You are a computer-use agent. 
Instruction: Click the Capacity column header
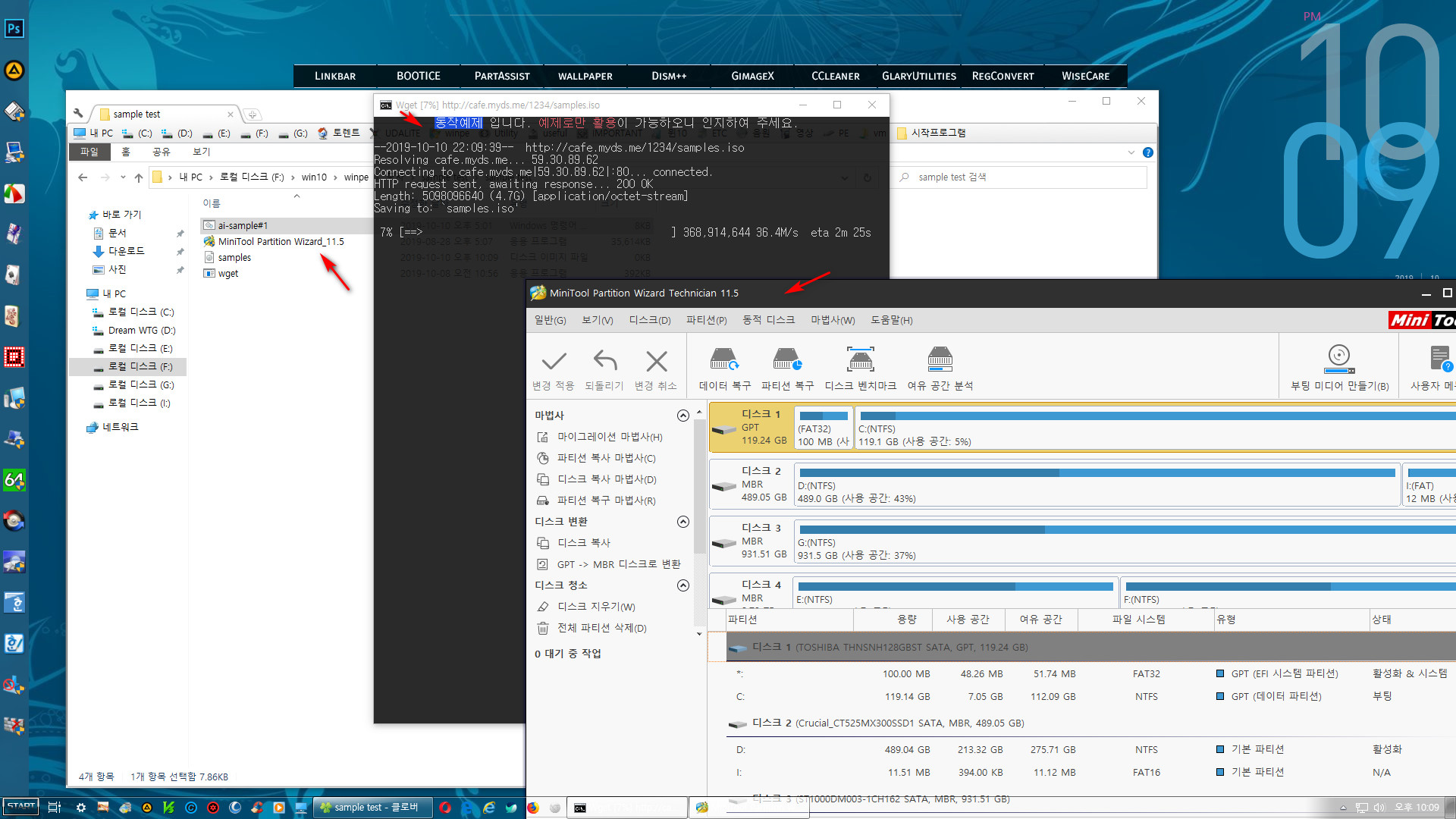click(893, 620)
